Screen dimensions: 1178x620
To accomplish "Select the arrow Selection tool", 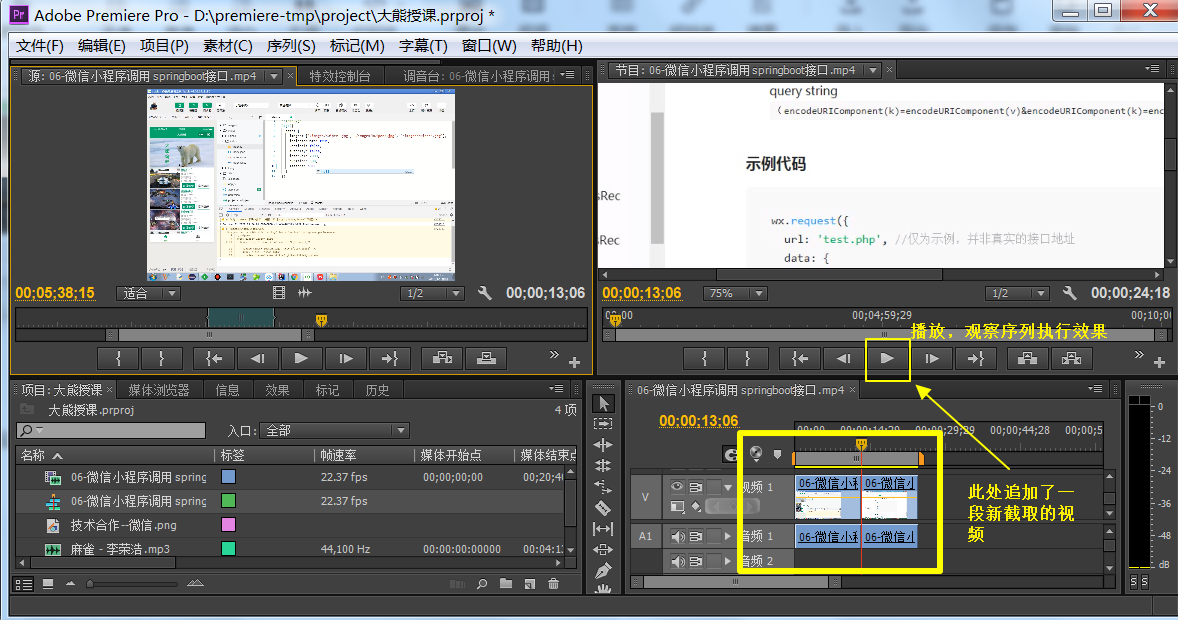I will click(603, 404).
